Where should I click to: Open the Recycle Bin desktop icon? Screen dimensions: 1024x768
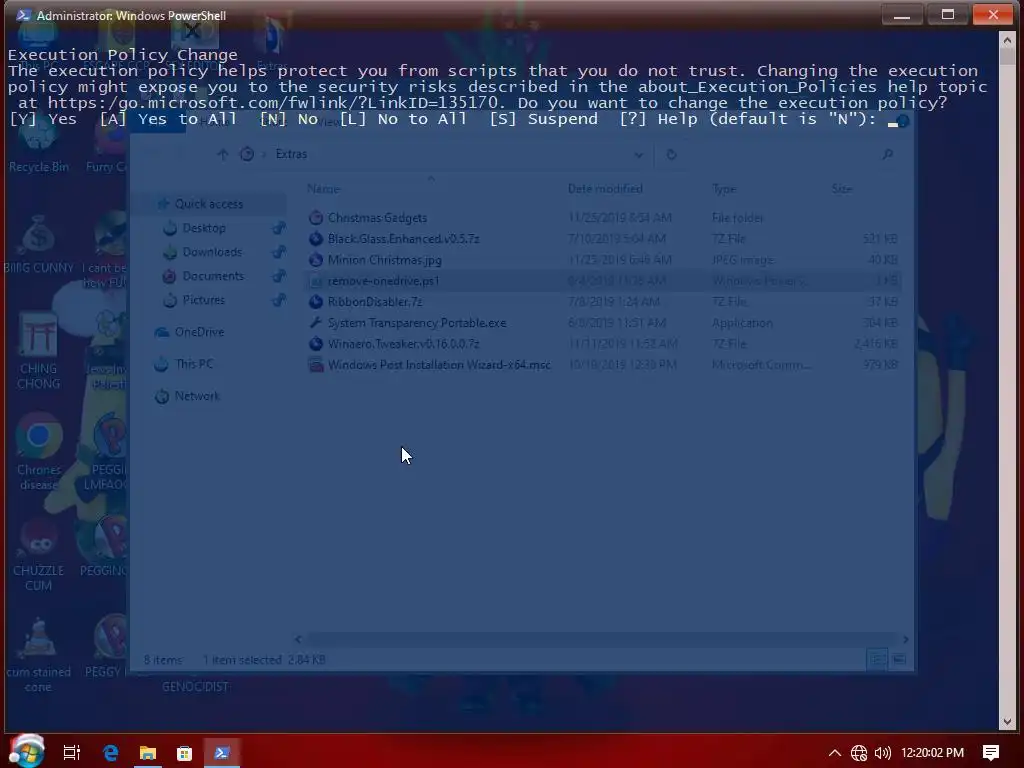point(39,145)
